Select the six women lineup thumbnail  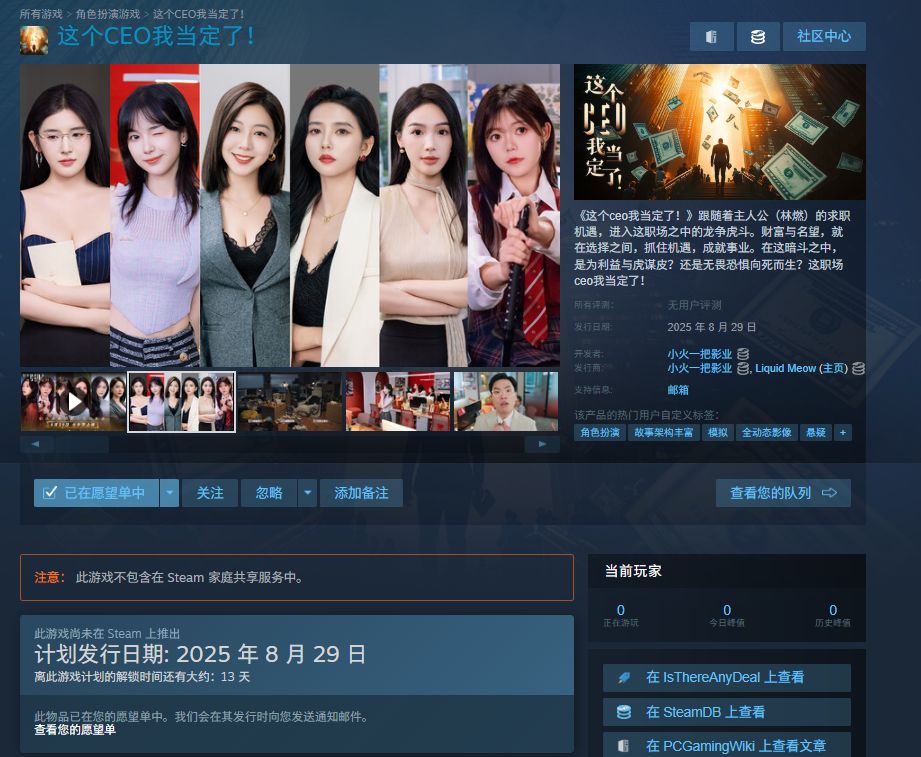point(181,402)
